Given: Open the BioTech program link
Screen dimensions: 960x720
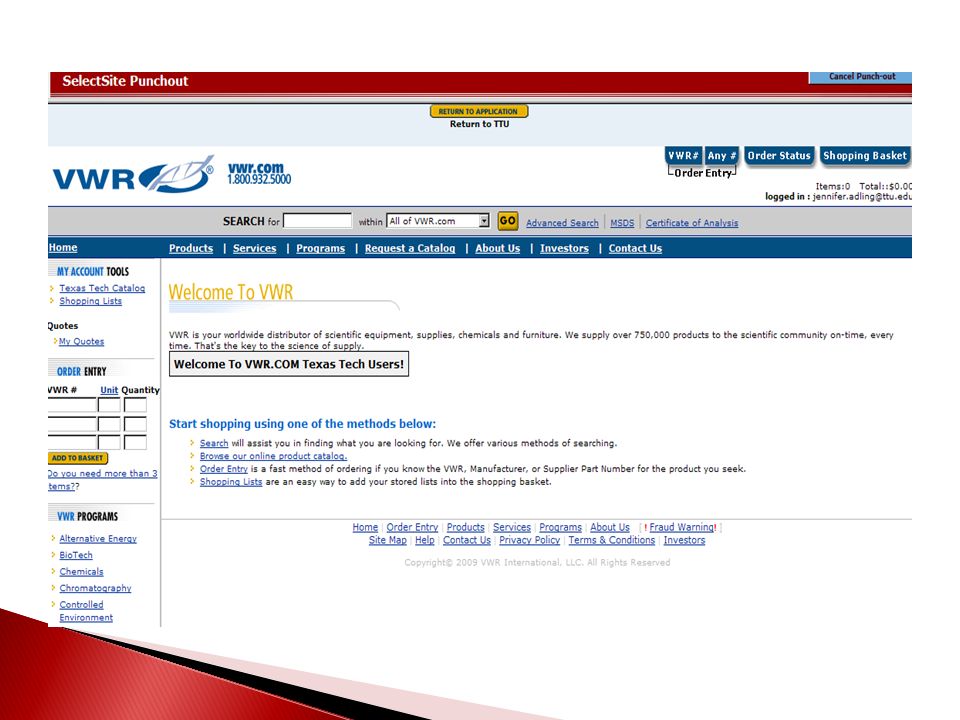Looking at the screenshot, I should point(76,555).
